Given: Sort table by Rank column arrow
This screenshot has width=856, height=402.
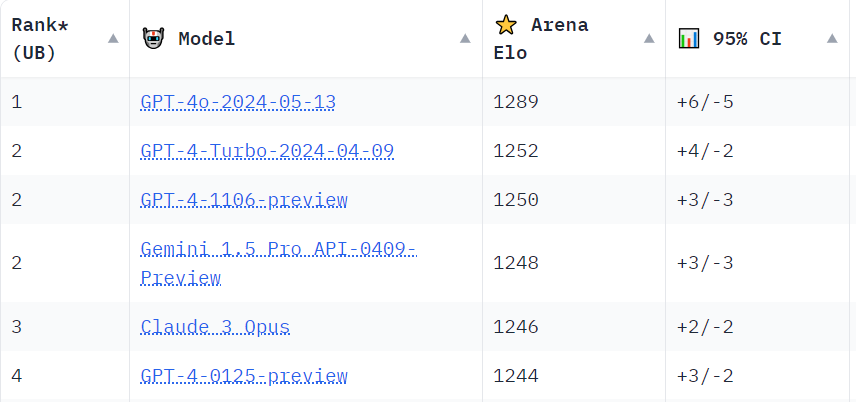Looking at the screenshot, I should (113, 38).
